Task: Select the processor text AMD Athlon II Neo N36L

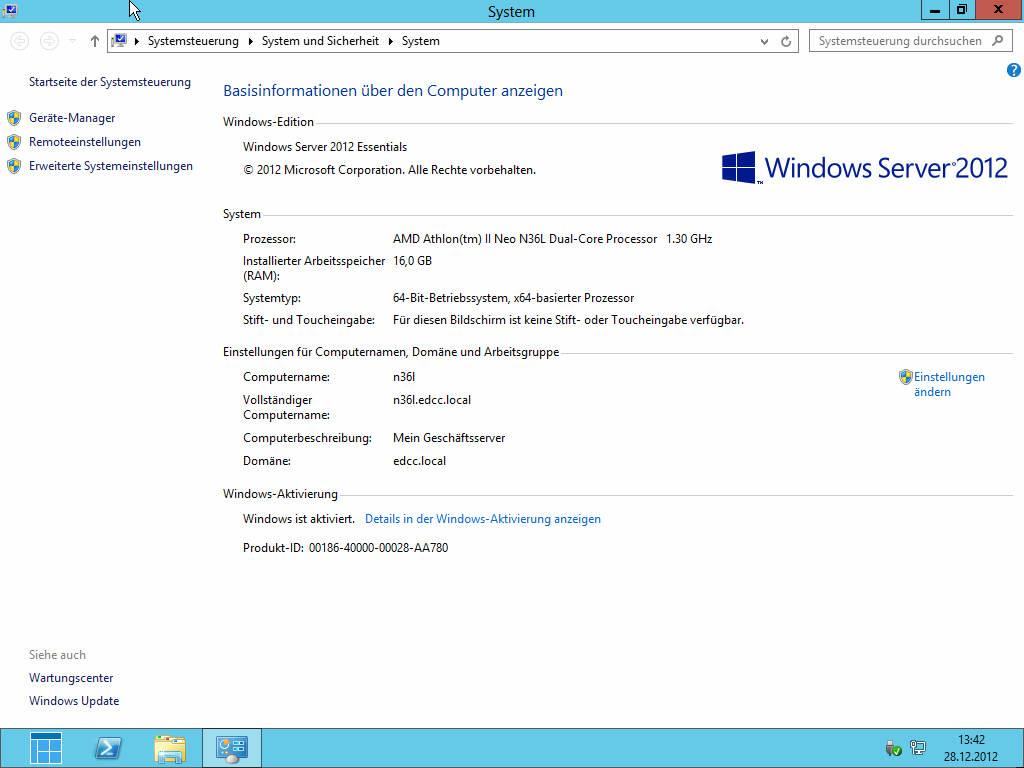Action: pyautogui.click(x=552, y=239)
